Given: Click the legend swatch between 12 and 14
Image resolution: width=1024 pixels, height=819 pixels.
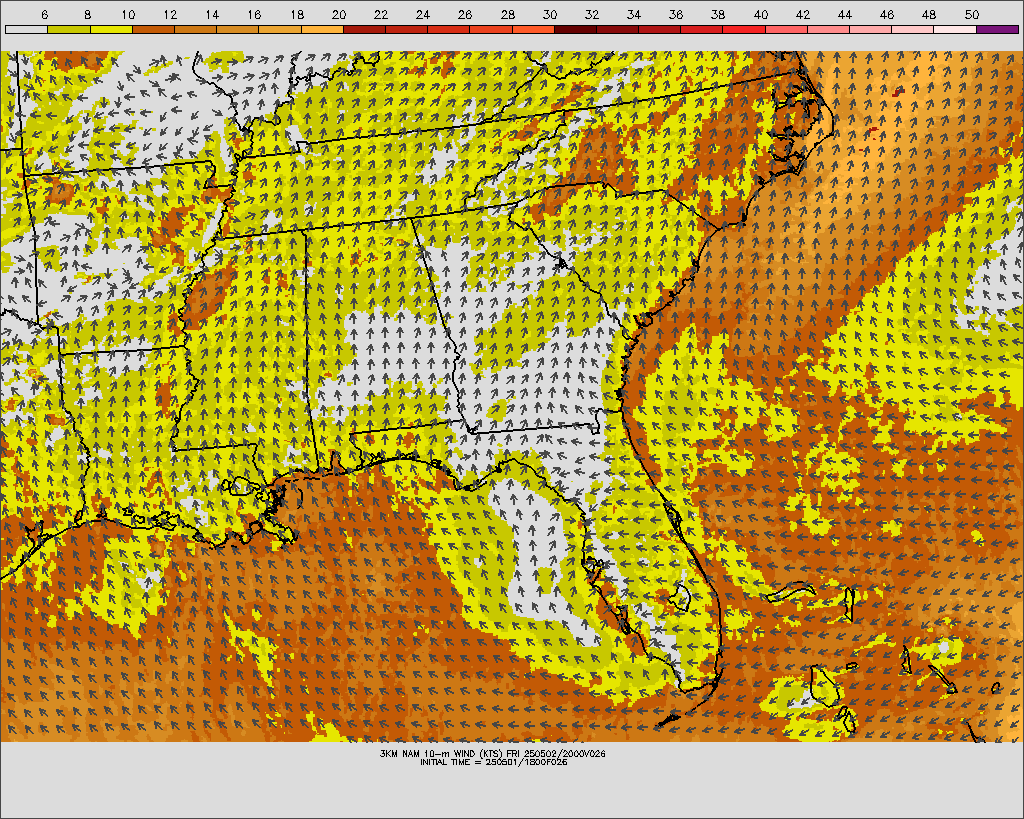Looking at the screenshot, I should (x=195, y=29).
